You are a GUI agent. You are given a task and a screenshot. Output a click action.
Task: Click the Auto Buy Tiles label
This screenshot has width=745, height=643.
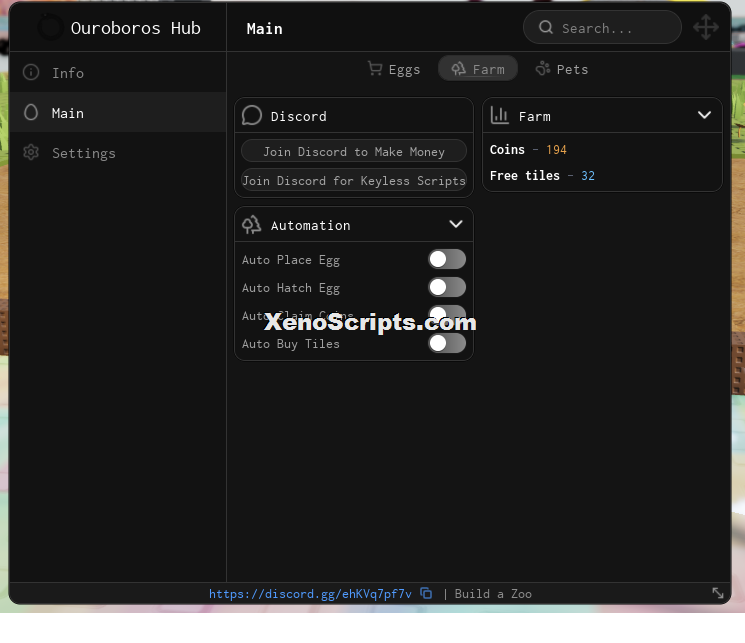[291, 344]
